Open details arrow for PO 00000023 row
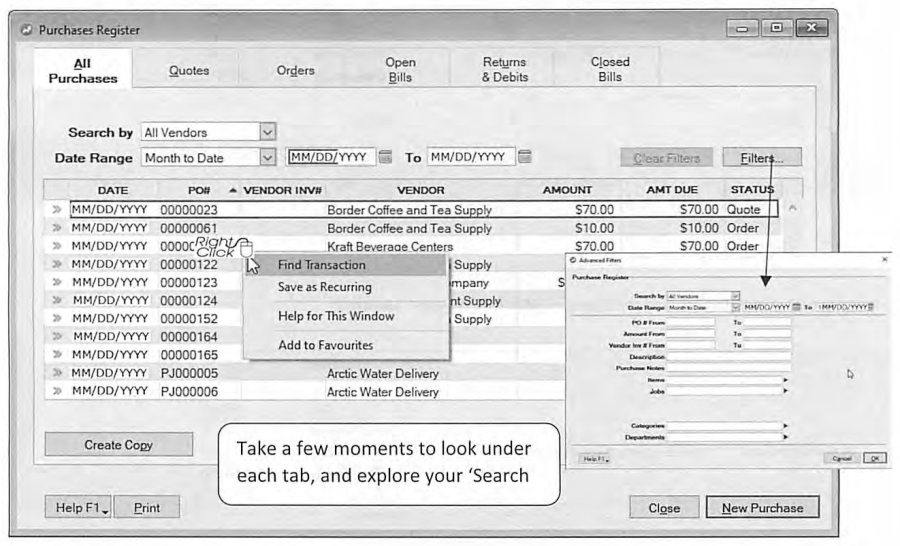This screenshot has height=546, width=900. click(x=56, y=210)
